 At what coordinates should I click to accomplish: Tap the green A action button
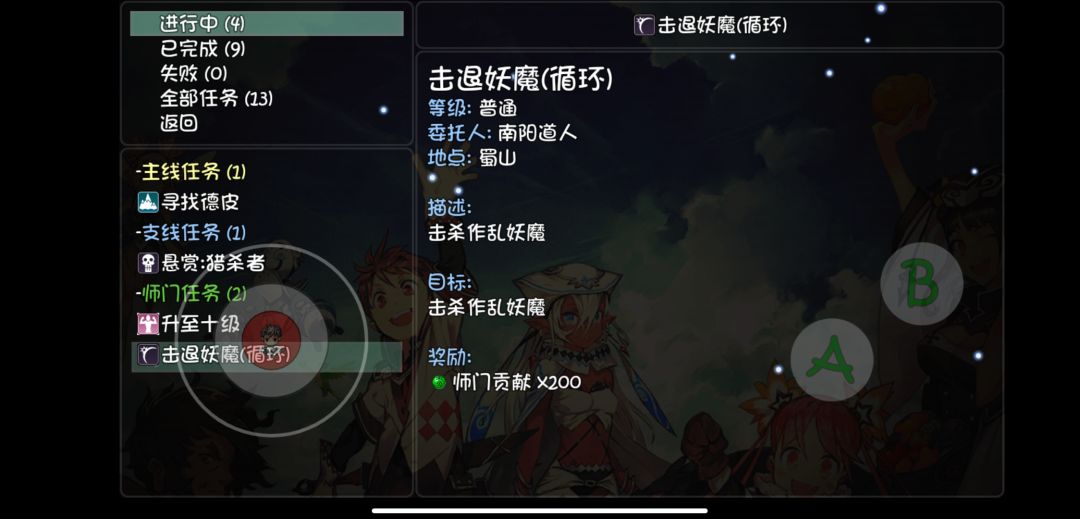click(x=831, y=359)
